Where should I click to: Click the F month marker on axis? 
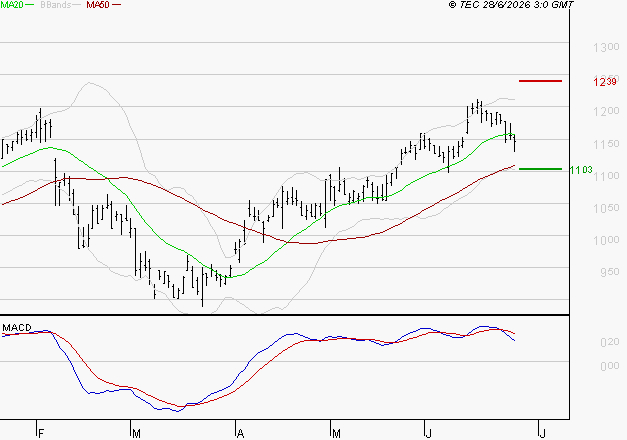coord(40,433)
